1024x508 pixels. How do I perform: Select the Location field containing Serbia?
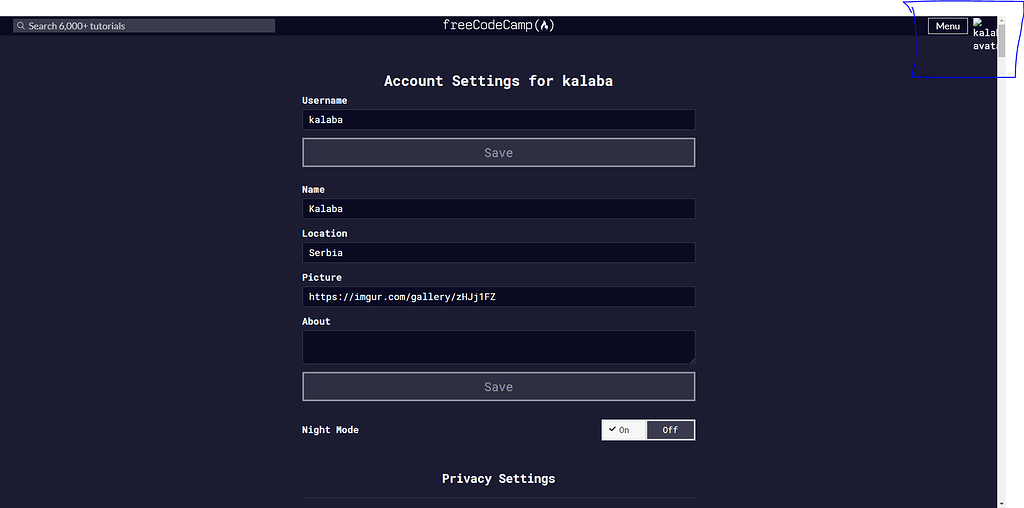[x=498, y=253]
